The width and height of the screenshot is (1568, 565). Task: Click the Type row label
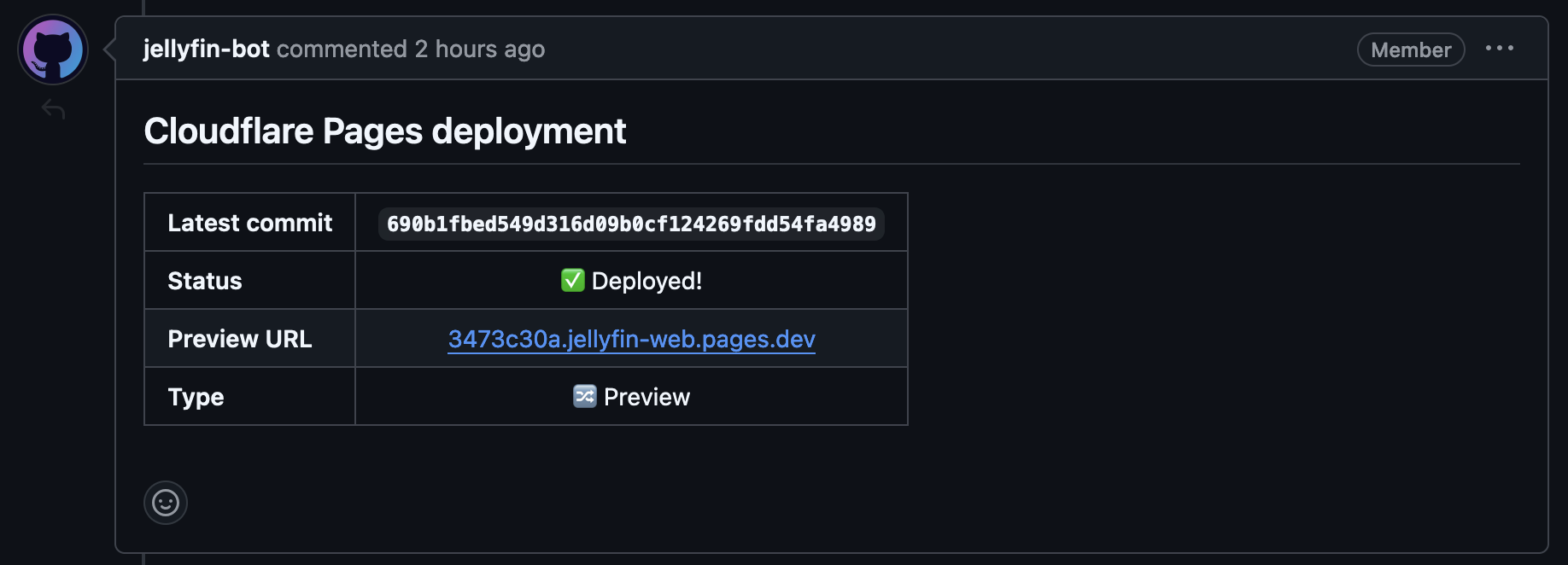tap(196, 397)
